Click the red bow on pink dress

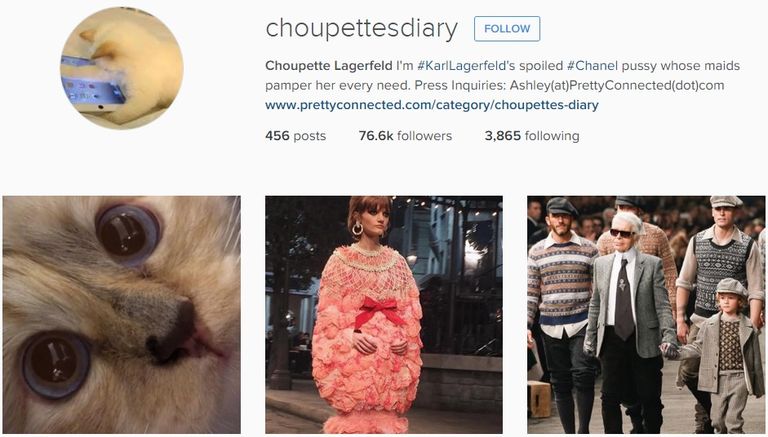pos(378,311)
